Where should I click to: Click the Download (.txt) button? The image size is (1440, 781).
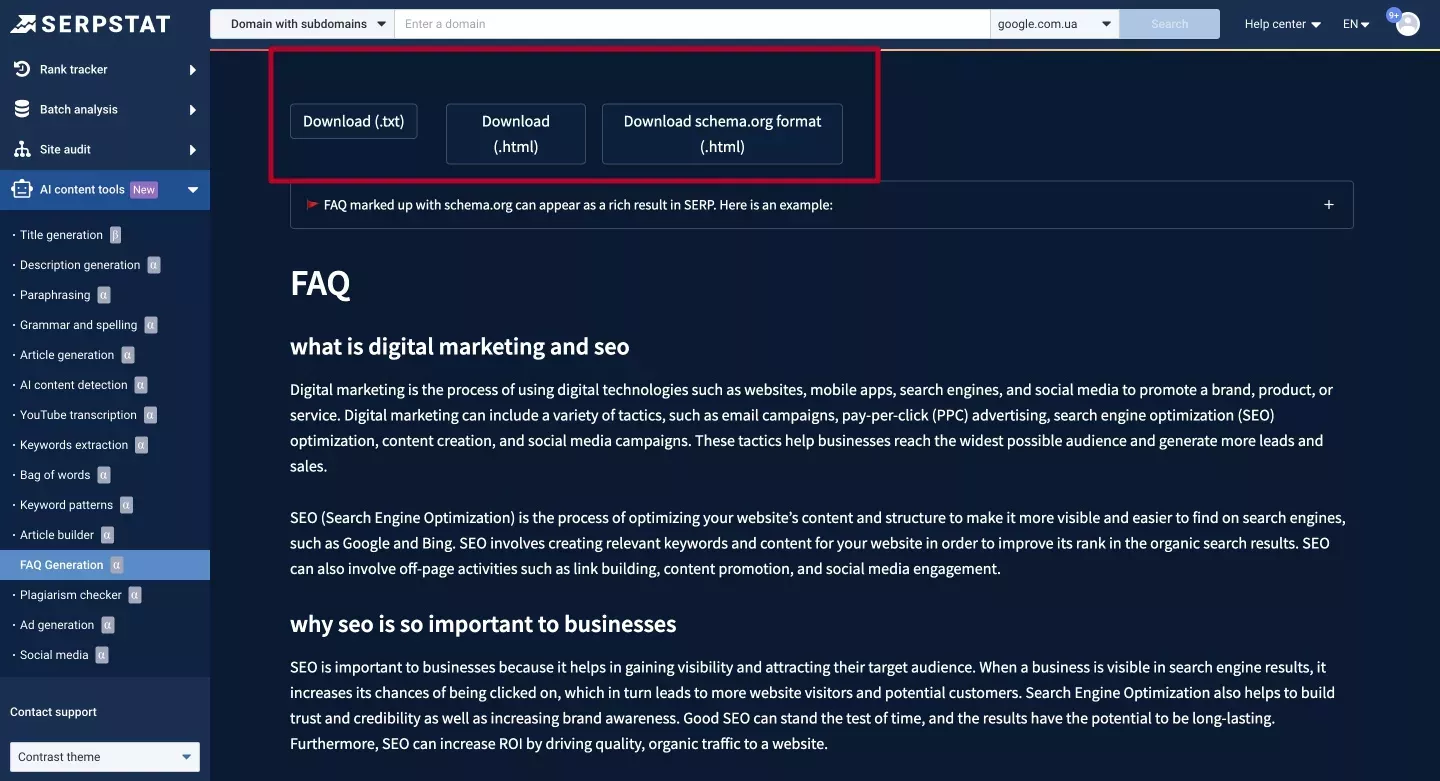[354, 121]
